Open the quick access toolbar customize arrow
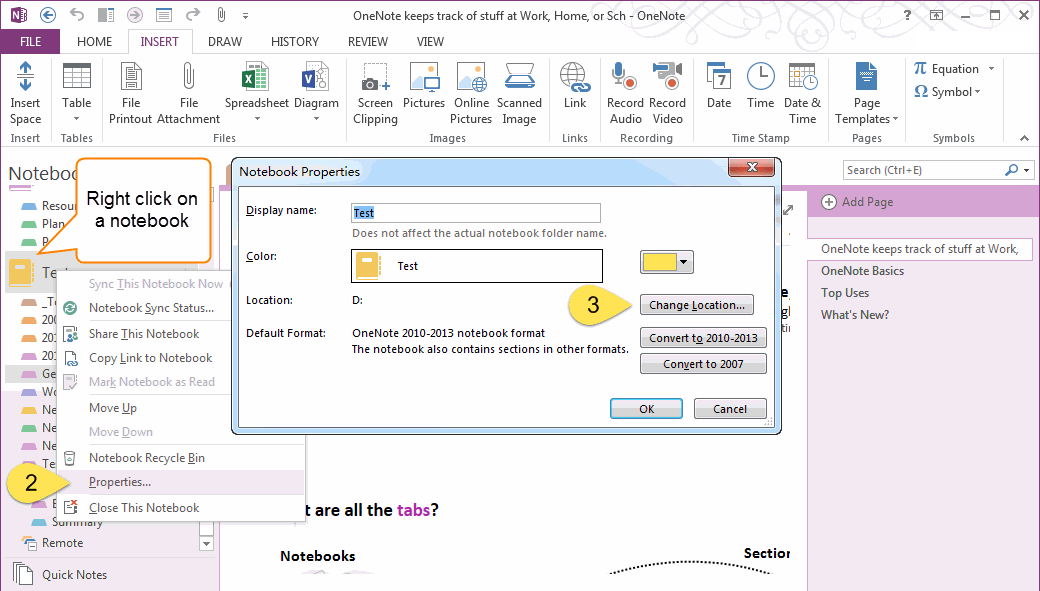1040x591 pixels. click(x=245, y=15)
